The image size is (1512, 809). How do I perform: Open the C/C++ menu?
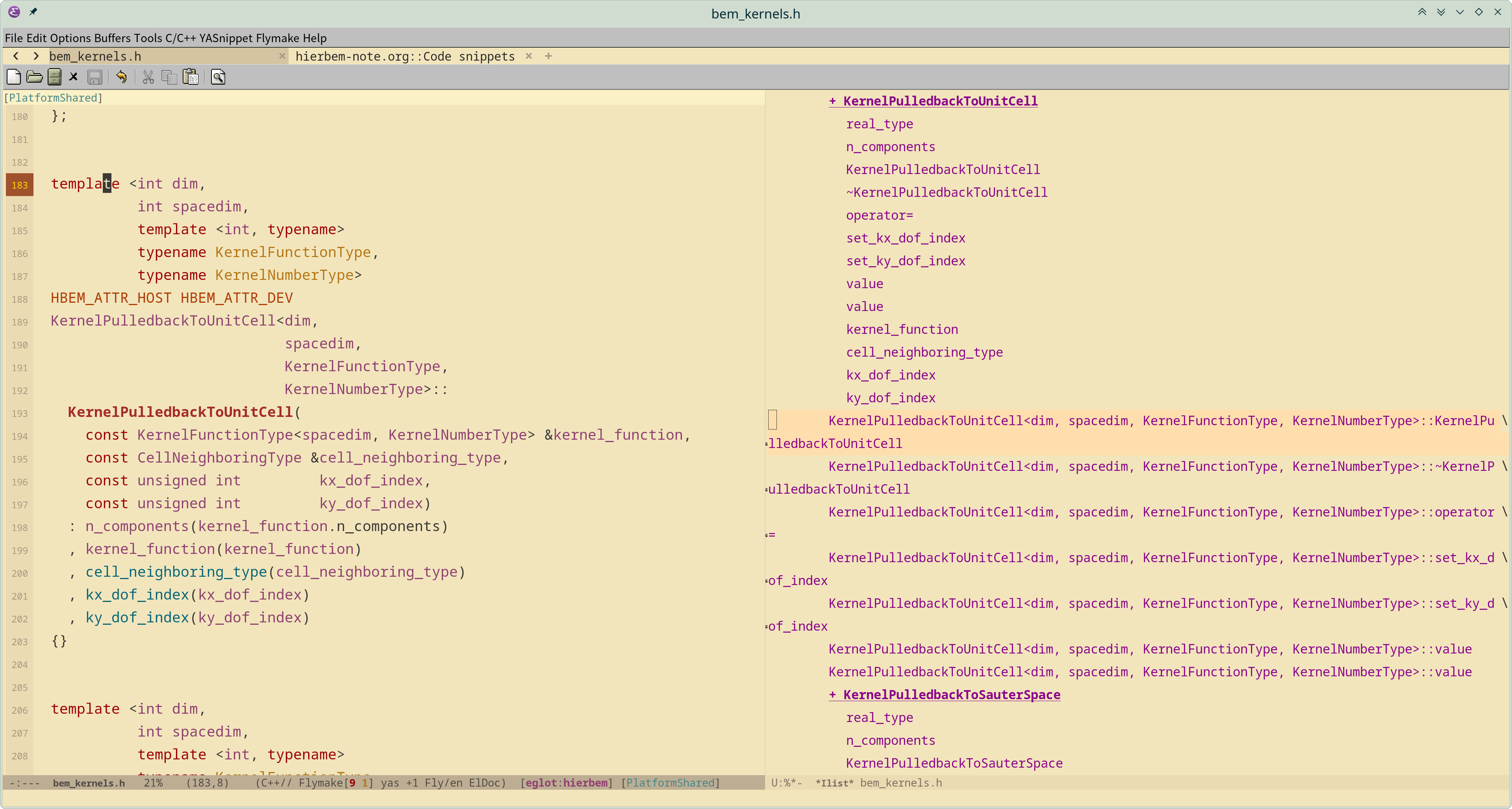coord(181,38)
